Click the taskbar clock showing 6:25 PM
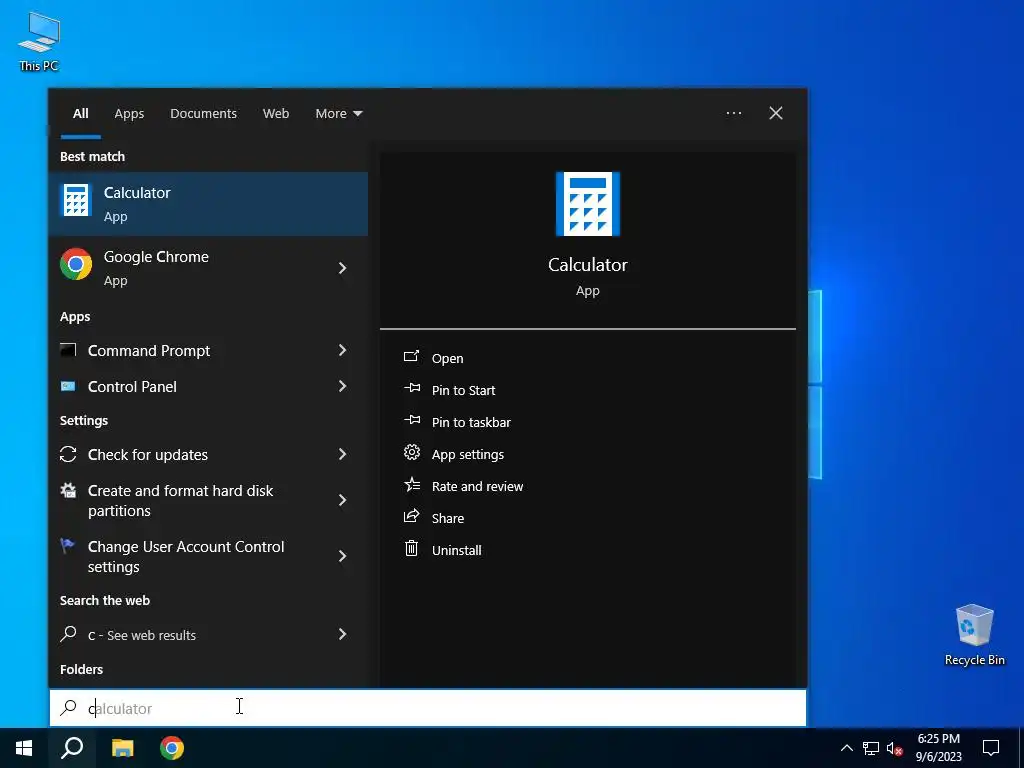 pyautogui.click(x=938, y=748)
